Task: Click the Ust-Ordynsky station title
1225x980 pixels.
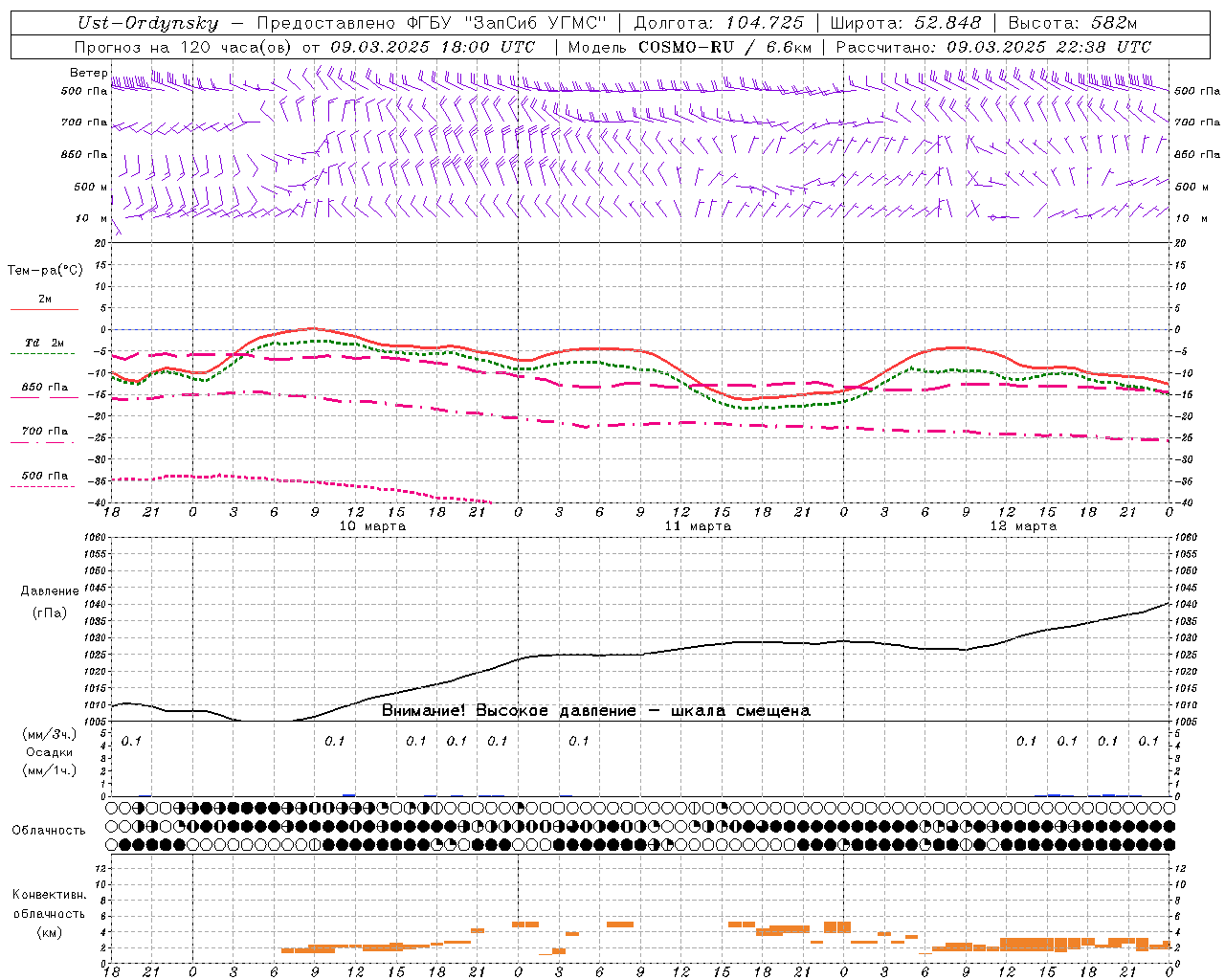Action: (x=147, y=23)
